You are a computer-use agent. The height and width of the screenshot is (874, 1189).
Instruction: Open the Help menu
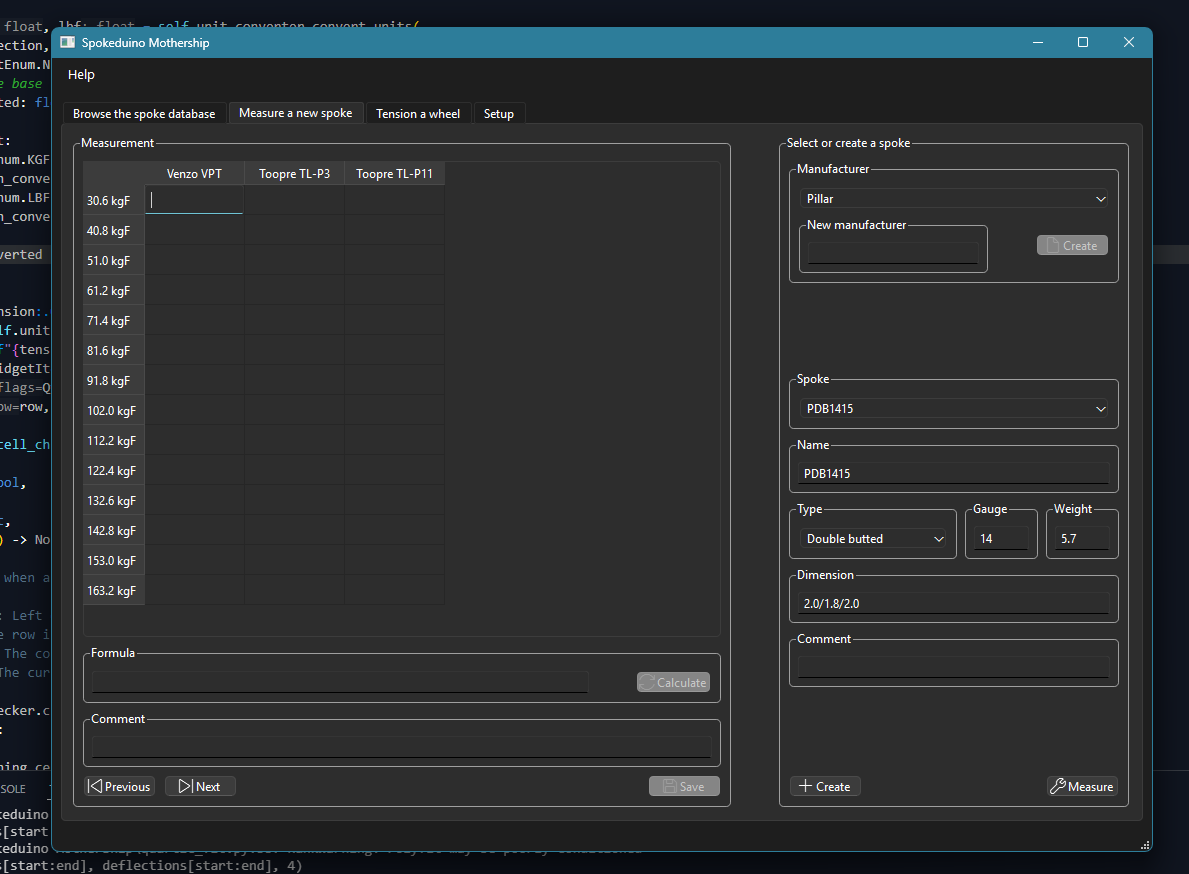pyautogui.click(x=81, y=75)
